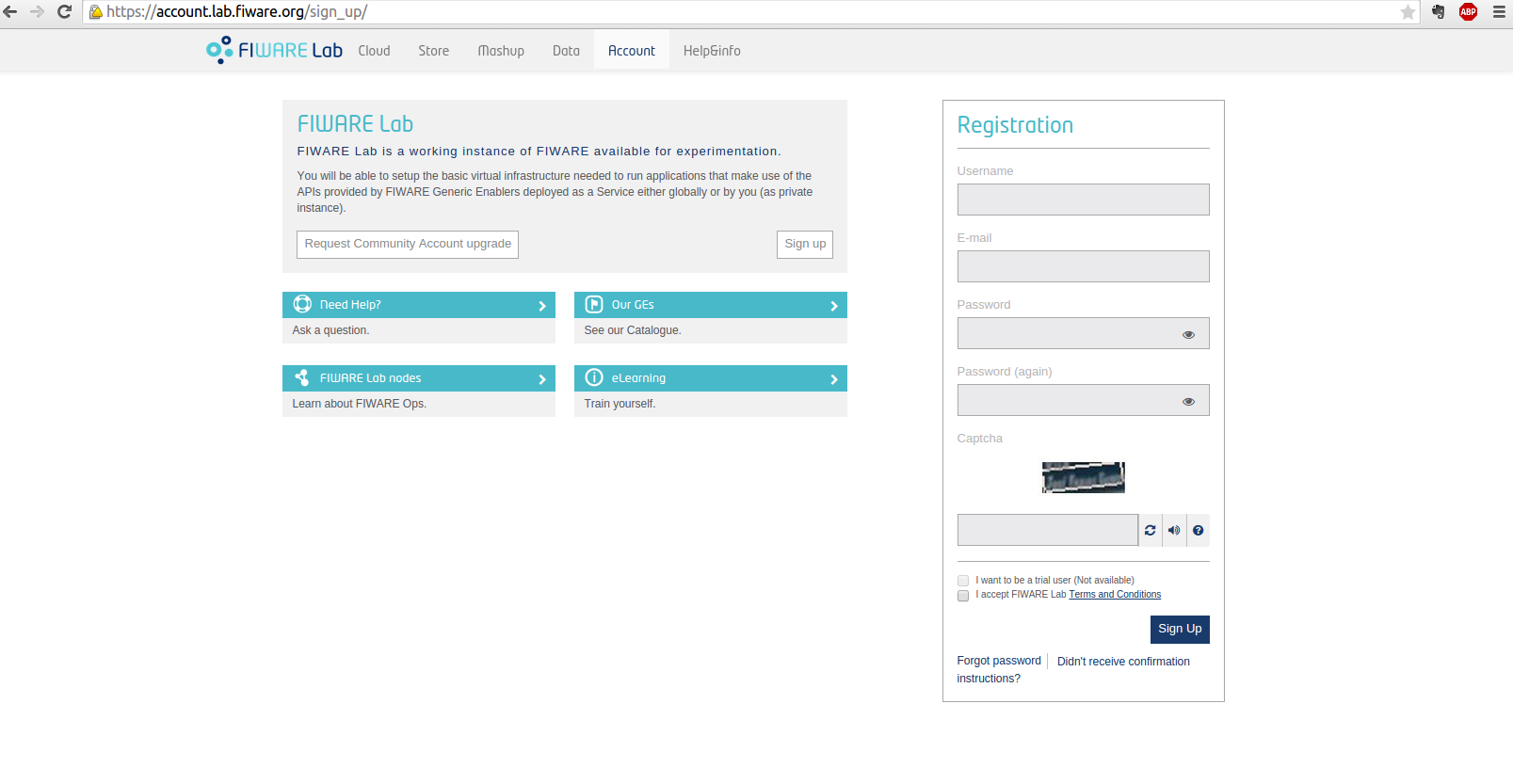Show Password field text with eye icon
The image size is (1513, 784).
click(1188, 334)
